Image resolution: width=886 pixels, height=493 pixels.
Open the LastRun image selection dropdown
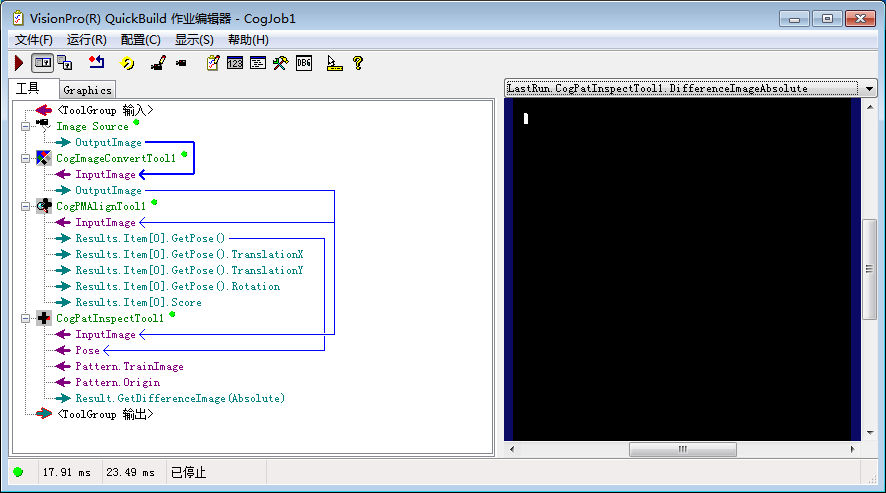click(x=869, y=89)
